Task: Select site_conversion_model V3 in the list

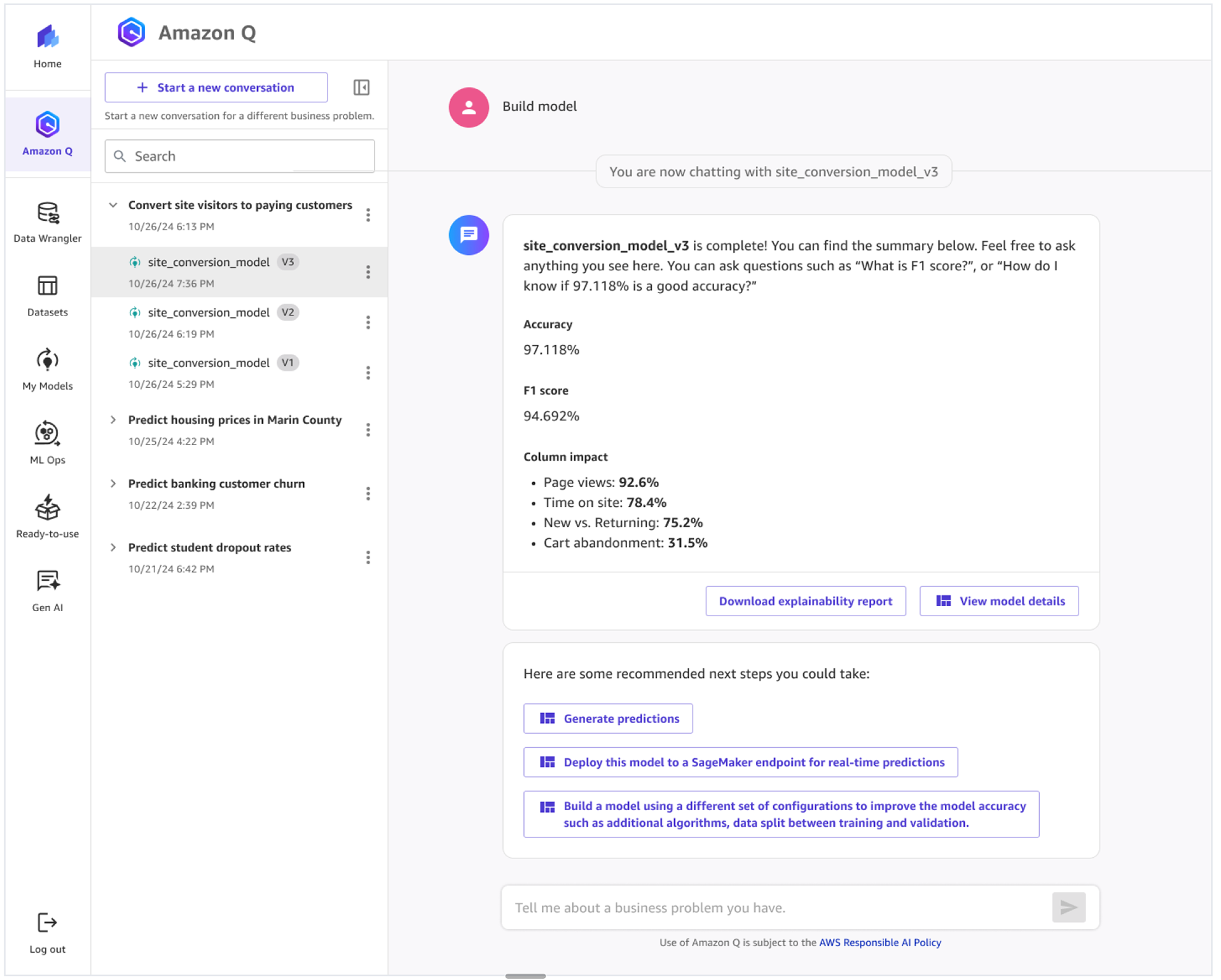Action: click(x=239, y=272)
